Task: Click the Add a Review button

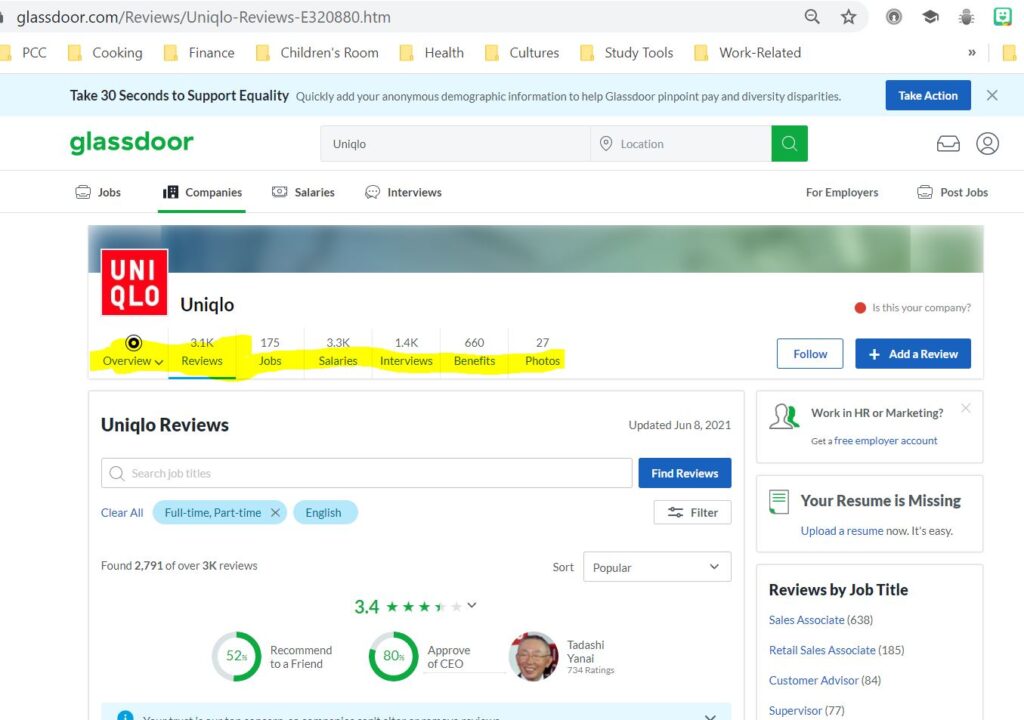Action: [x=913, y=353]
